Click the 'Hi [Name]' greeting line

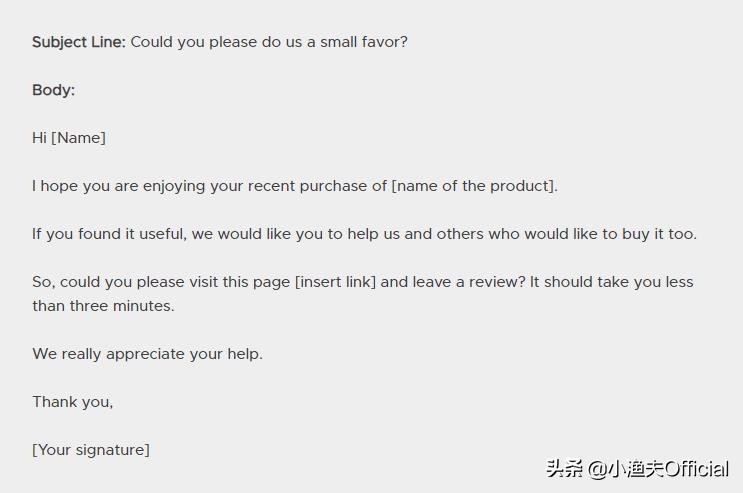(68, 138)
